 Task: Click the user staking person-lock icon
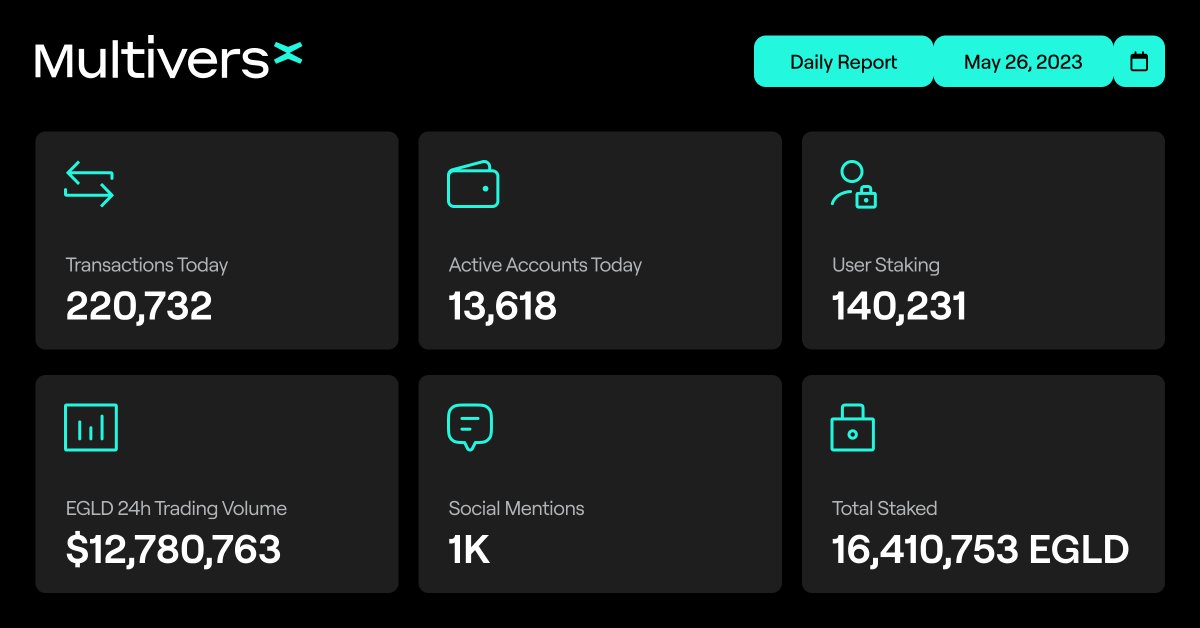(x=854, y=185)
